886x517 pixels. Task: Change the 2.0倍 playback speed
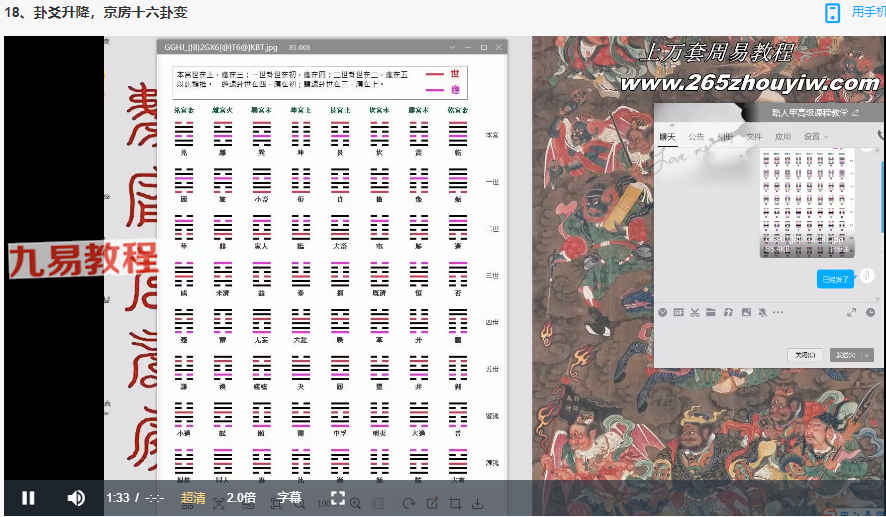click(241, 498)
